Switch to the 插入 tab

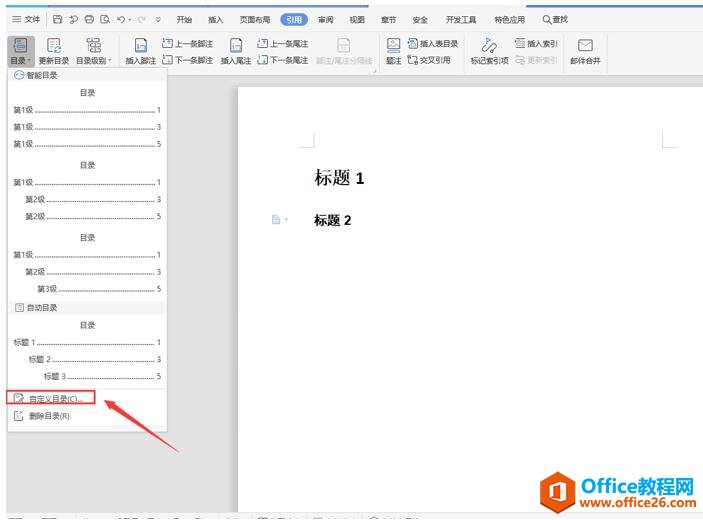pyautogui.click(x=215, y=20)
